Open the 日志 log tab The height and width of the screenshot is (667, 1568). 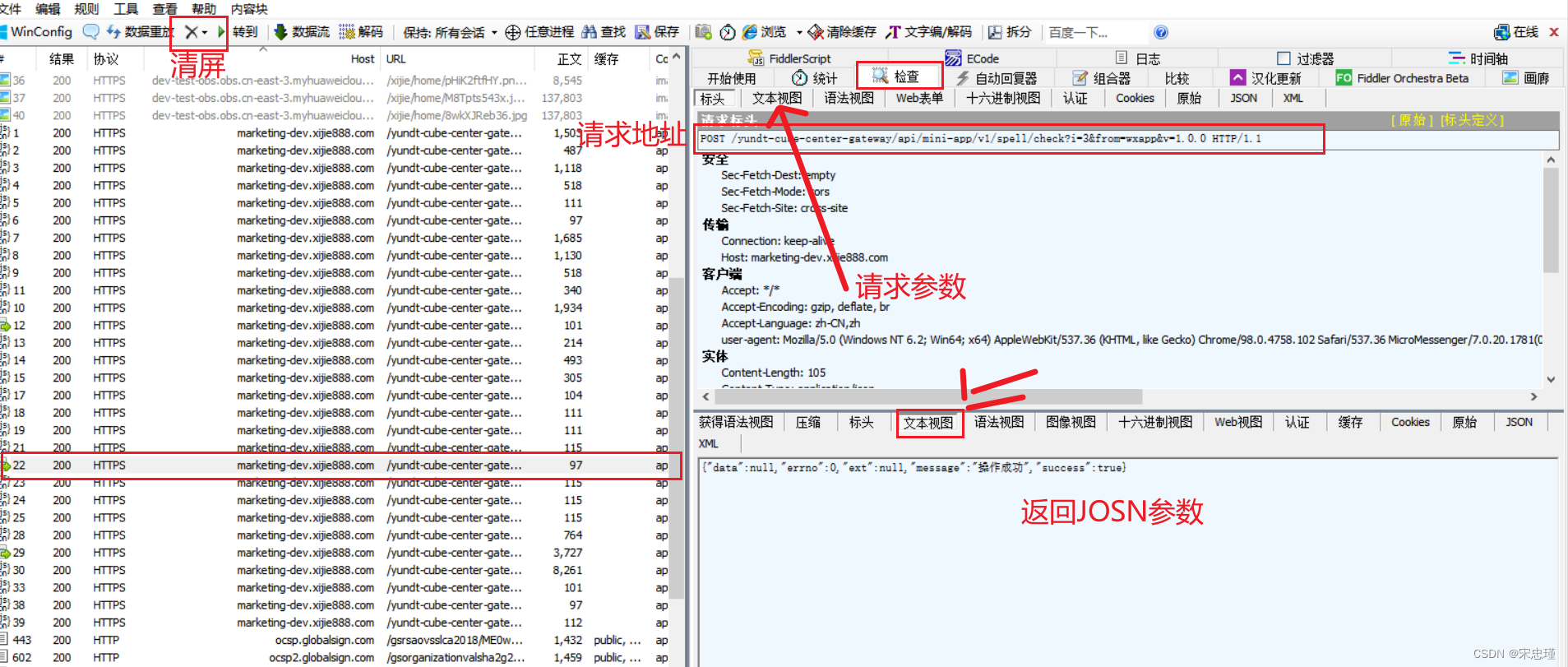1138,58
